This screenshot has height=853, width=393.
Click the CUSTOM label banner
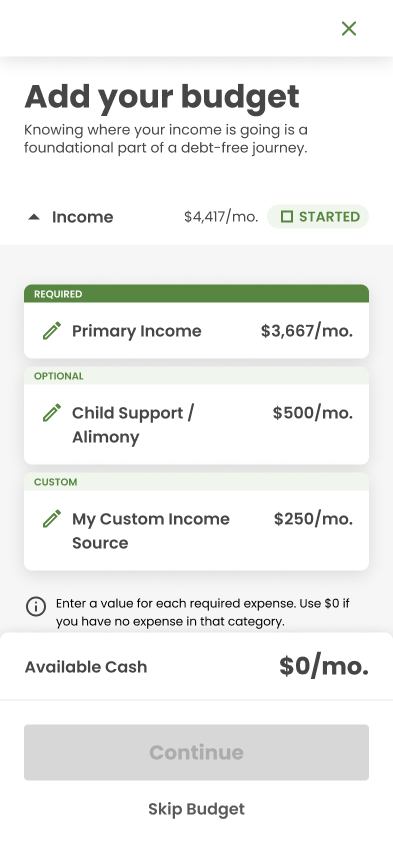[x=196, y=481]
